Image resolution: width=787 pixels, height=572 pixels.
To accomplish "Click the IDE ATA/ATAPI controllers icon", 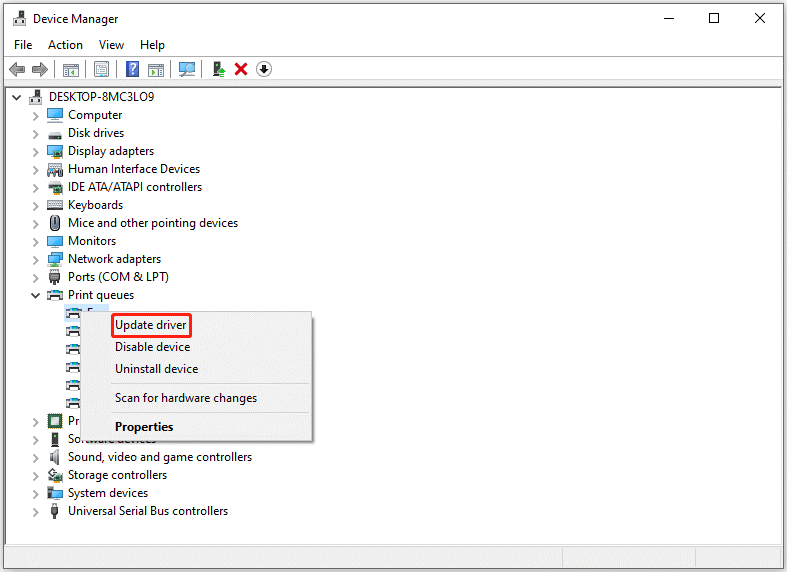I will tap(55, 188).
